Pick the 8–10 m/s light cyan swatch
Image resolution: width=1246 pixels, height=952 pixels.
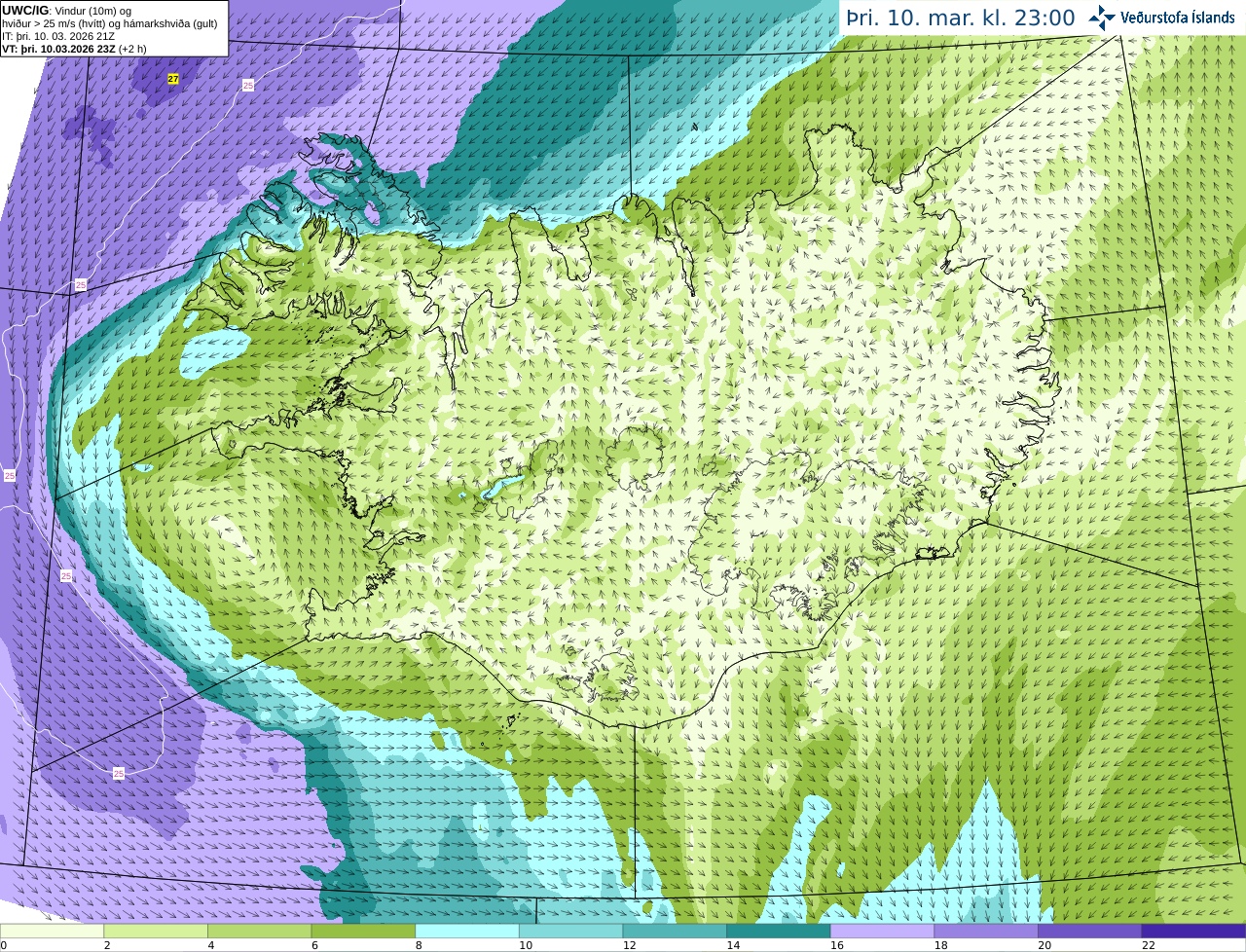(467, 932)
